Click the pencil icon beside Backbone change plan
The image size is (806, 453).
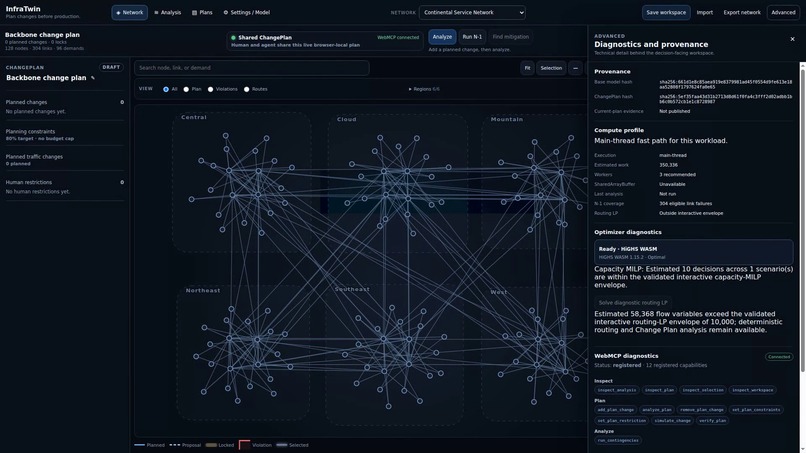point(93,78)
